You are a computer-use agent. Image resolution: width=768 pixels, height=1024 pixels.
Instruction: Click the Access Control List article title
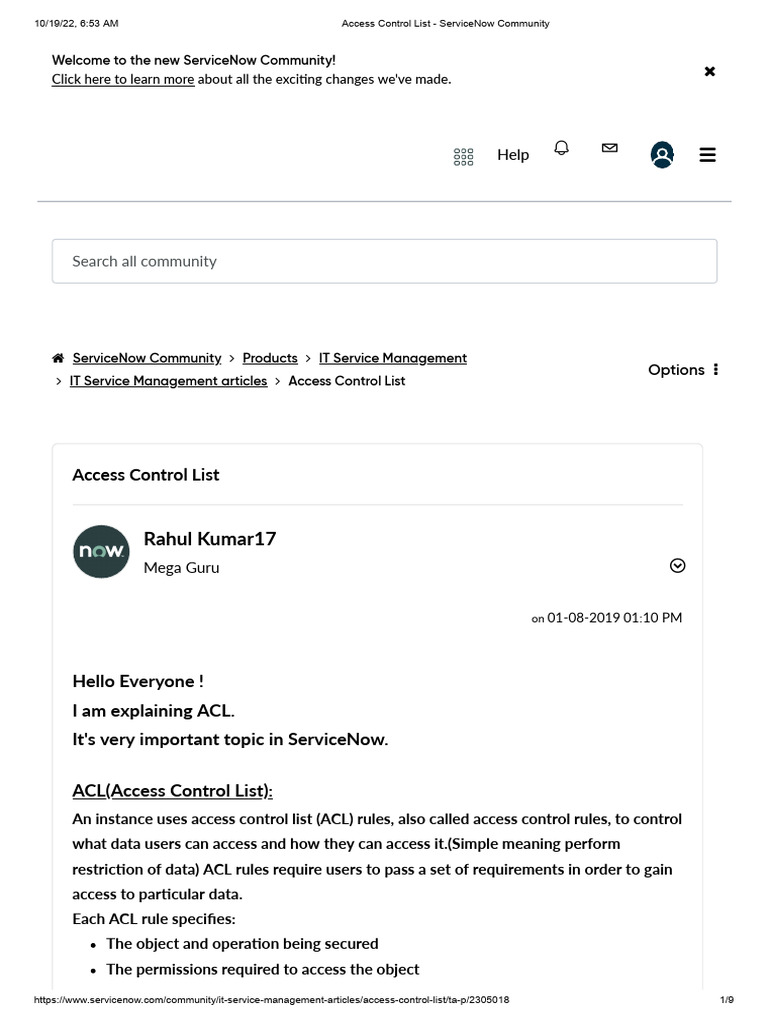pyautogui.click(x=146, y=475)
